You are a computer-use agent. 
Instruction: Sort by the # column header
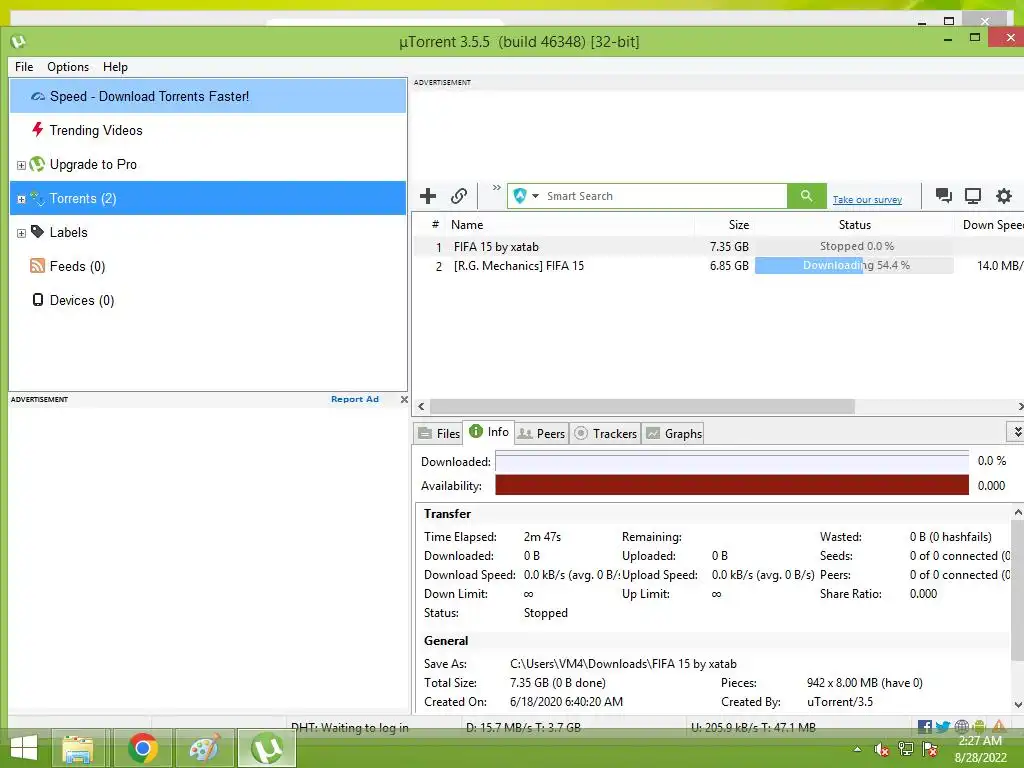coord(435,225)
